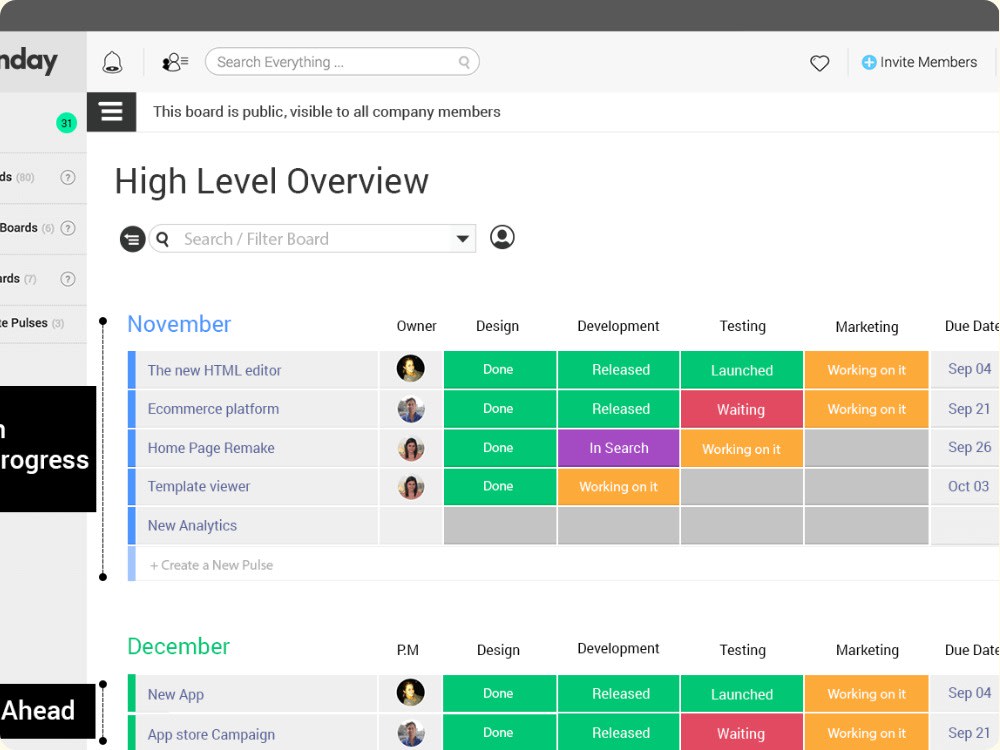
Task: Click Marketing Working on it for HTML editor
Action: point(866,370)
